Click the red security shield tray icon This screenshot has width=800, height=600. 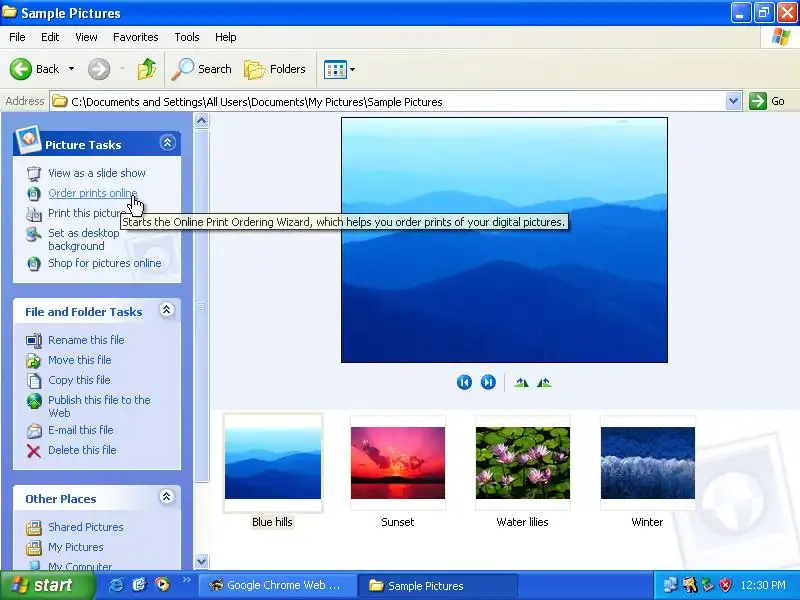click(726, 585)
